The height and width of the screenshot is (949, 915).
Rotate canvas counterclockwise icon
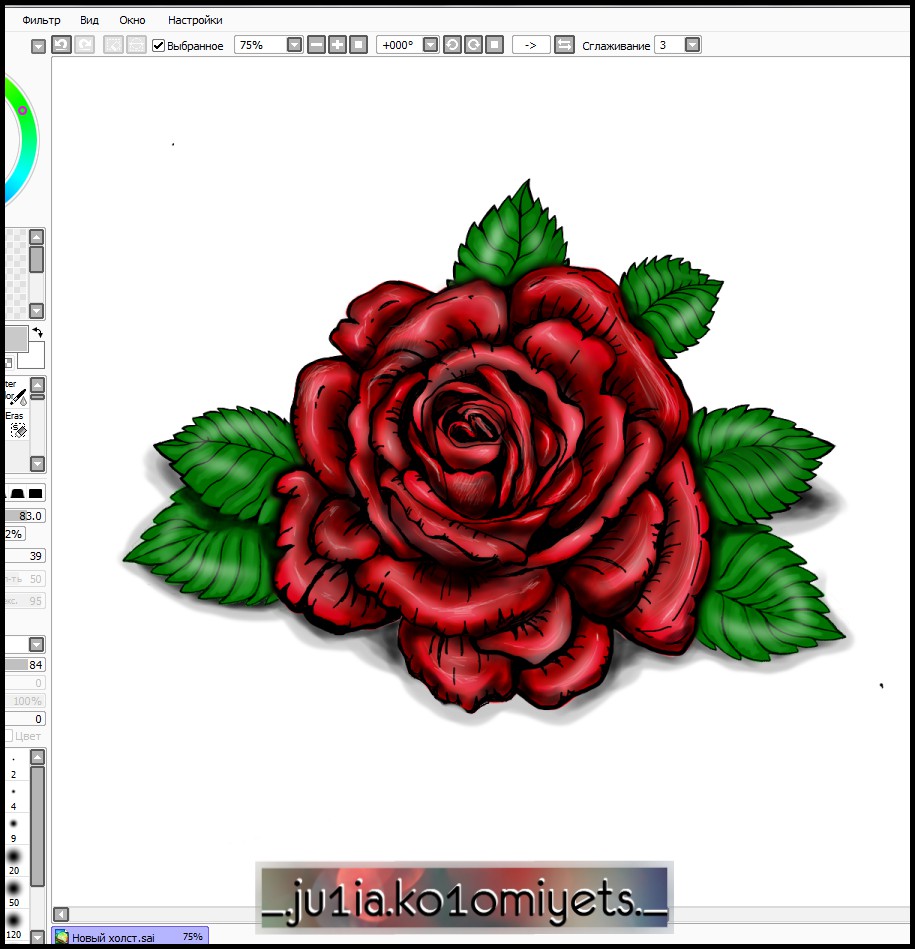click(x=452, y=45)
